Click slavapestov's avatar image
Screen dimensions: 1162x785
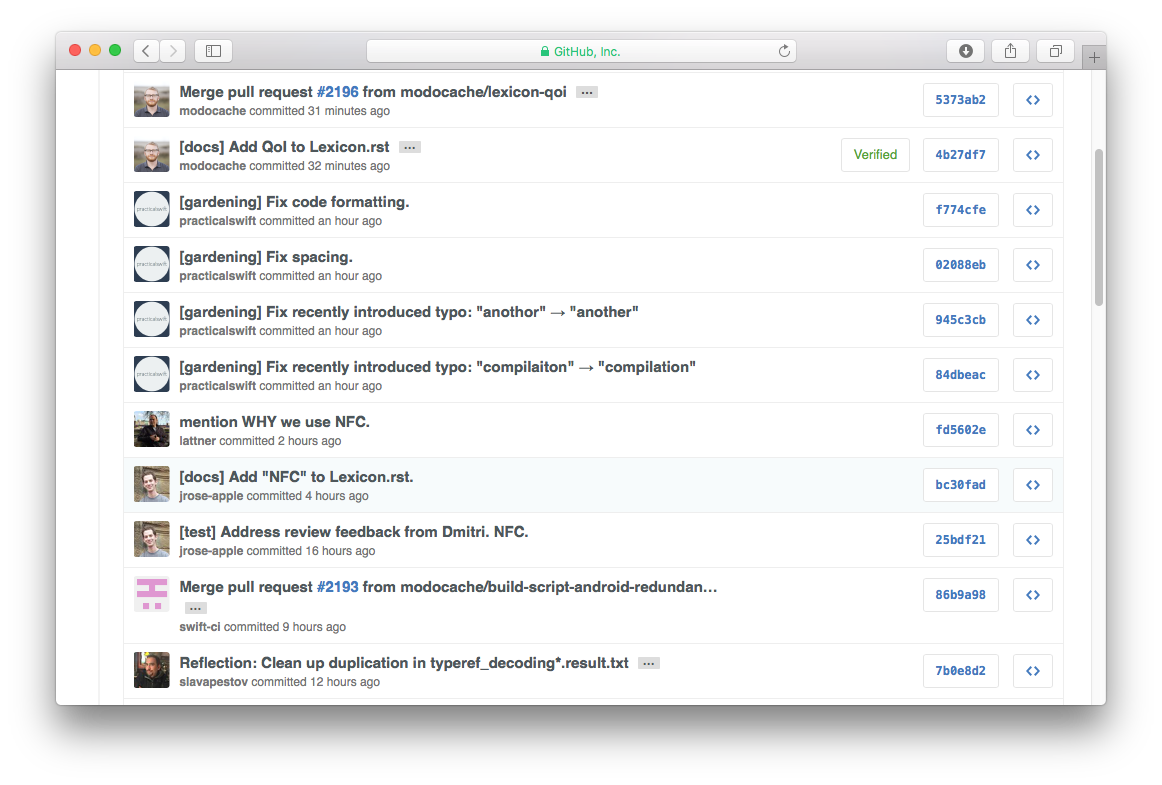(152, 671)
